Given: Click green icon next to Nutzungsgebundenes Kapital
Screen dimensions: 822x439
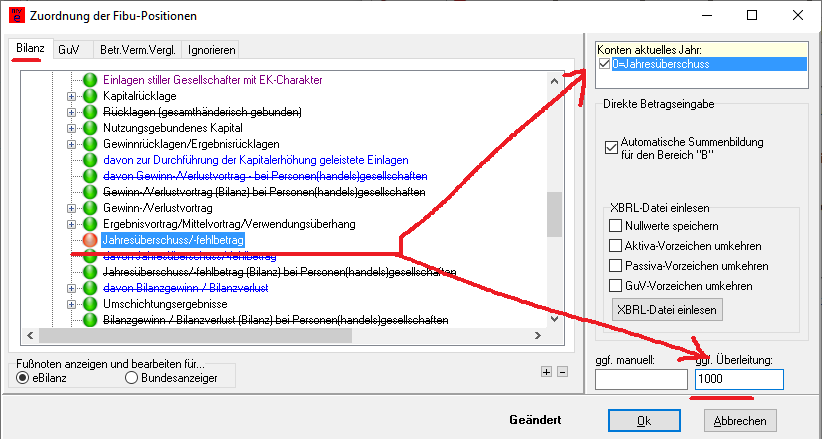Looking at the screenshot, I should pyautogui.click(x=89, y=128).
